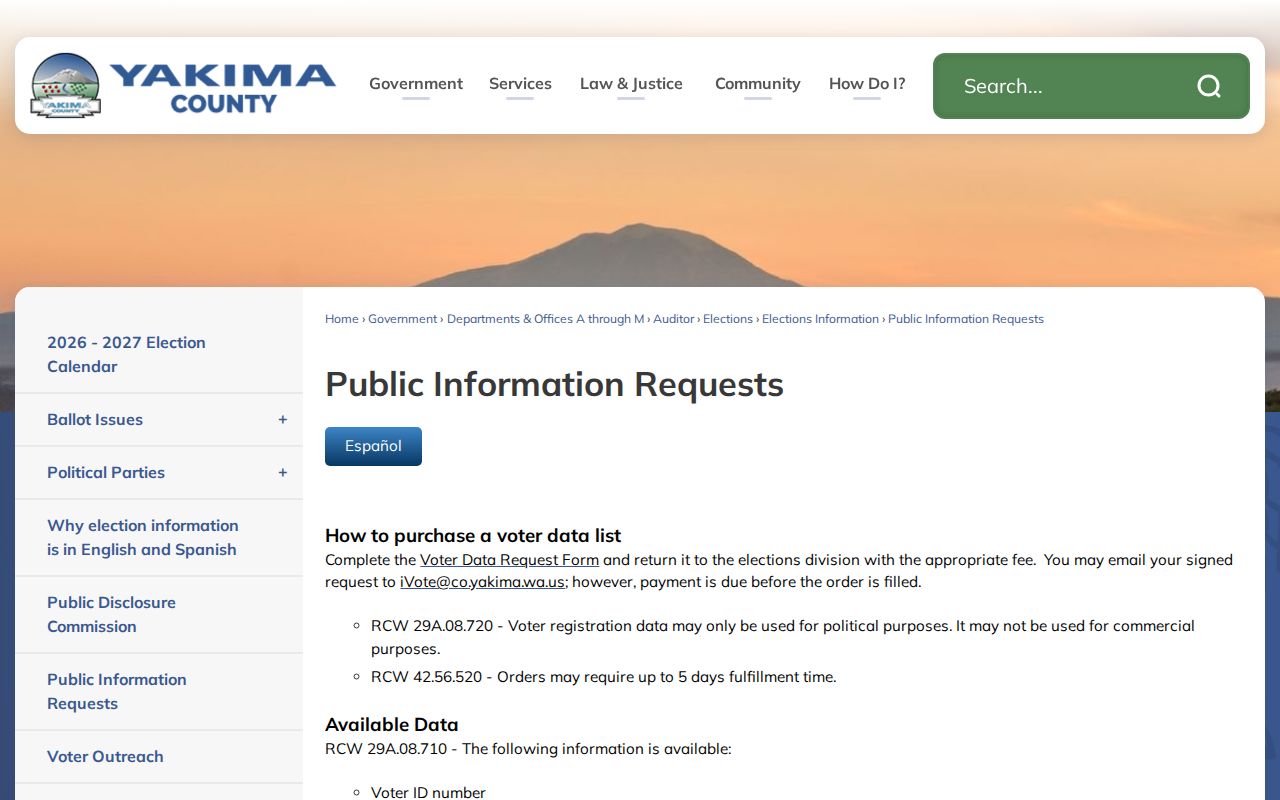
Task: Click the RCW 29A.08.720 bullet text
Action: click(783, 637)
